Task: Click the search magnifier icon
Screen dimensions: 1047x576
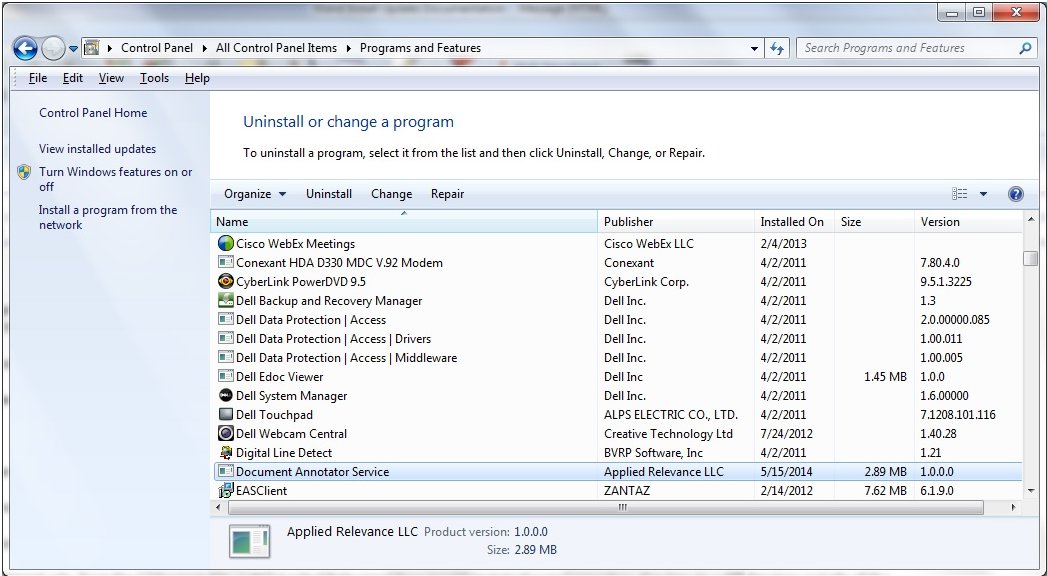Action: (1026, 48)
